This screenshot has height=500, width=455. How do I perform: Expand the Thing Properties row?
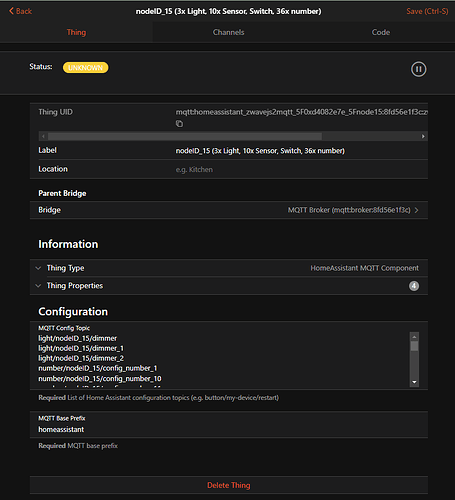[229, 286]
